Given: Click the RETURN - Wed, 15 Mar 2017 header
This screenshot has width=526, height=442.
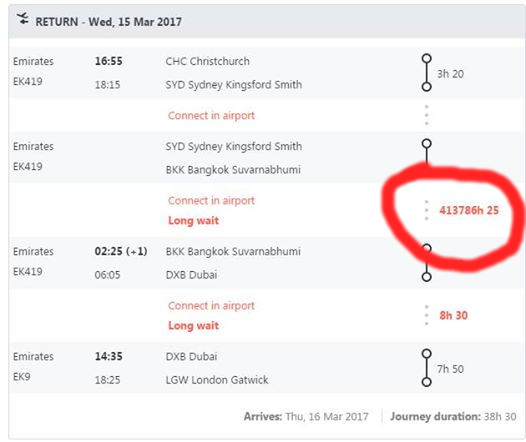Looking at the screenshot, I should [x=108, y=22].
